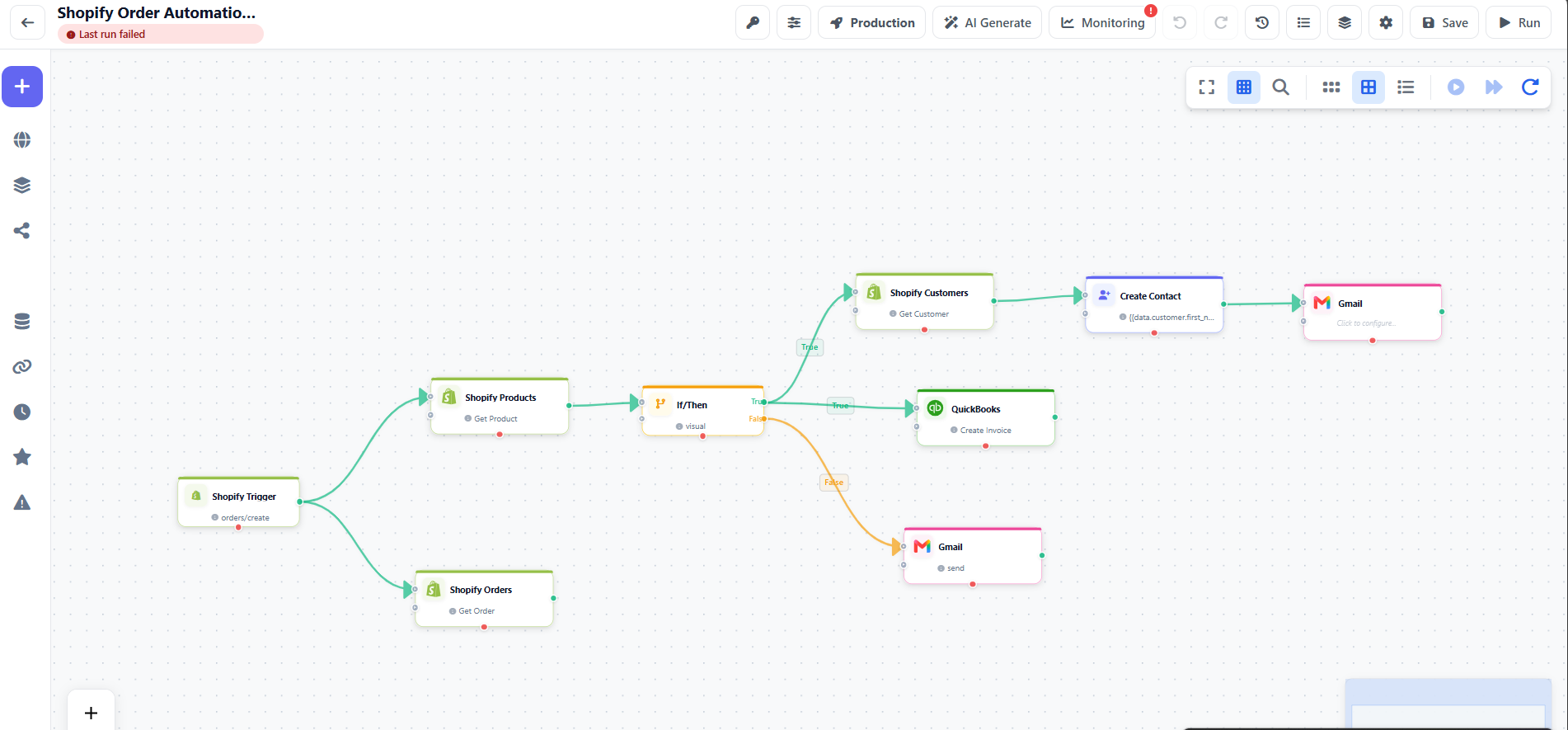Switch to list layout view in canvas toolbar
The width and height of the screenshot is (1568, 730).
1406,87
